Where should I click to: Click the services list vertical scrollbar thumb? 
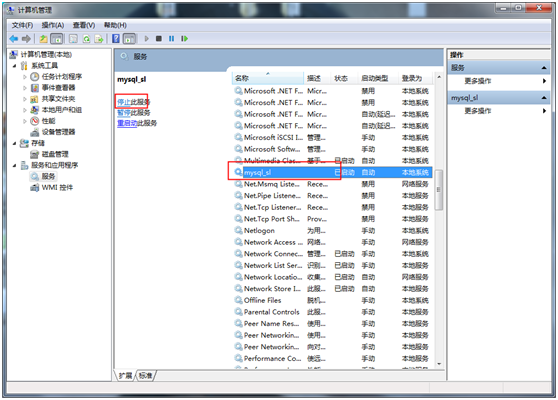tap(439, 190)
